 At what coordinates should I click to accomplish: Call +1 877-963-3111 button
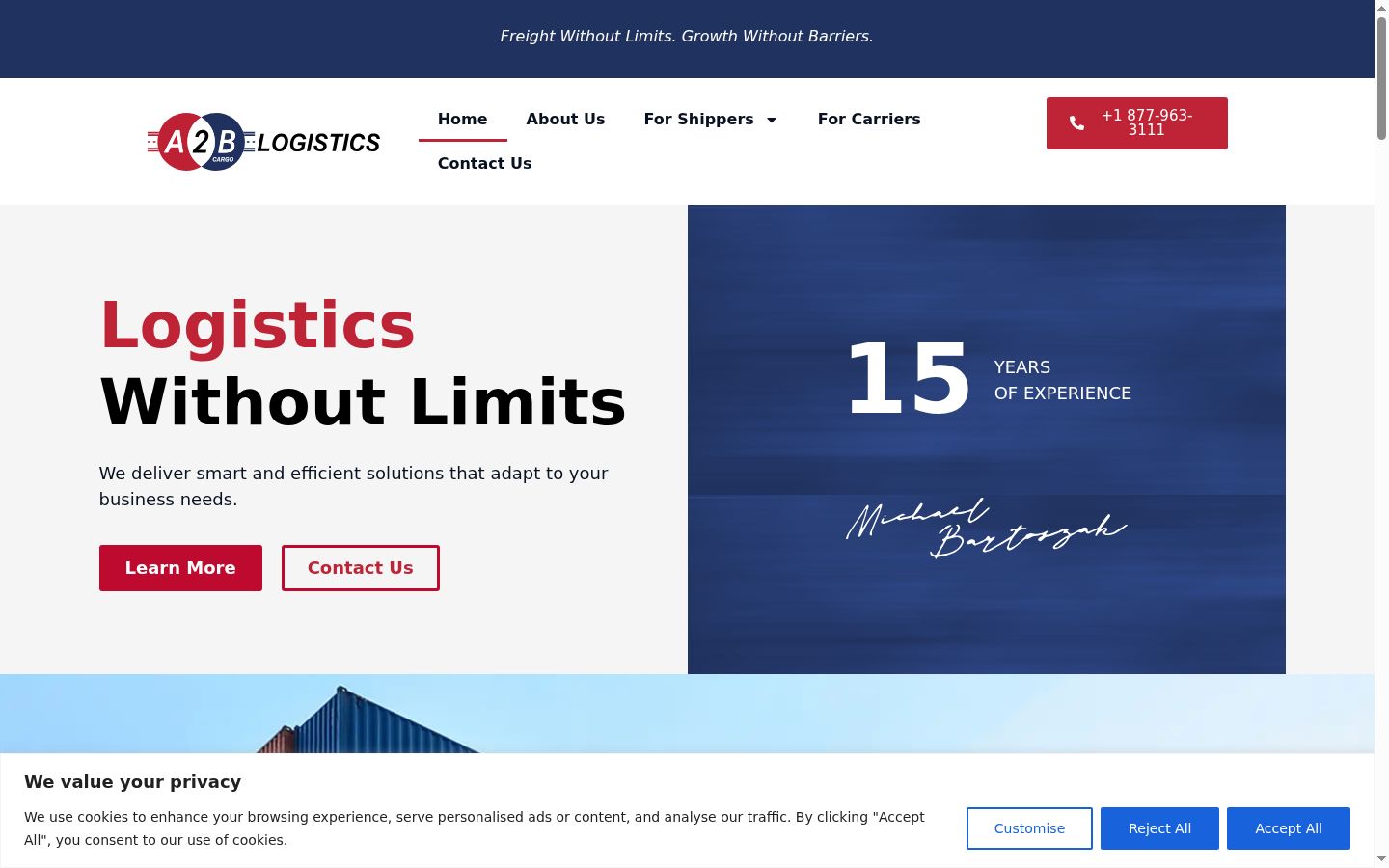(x=1137, y=123)
